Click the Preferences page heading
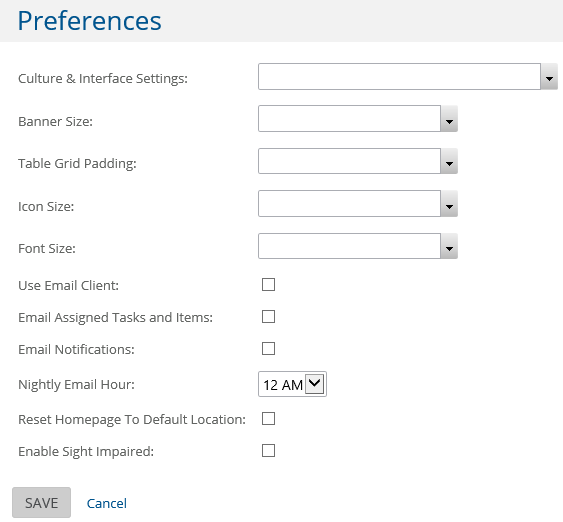Screen dimensions: 563x522 click(x=89, y=21)
